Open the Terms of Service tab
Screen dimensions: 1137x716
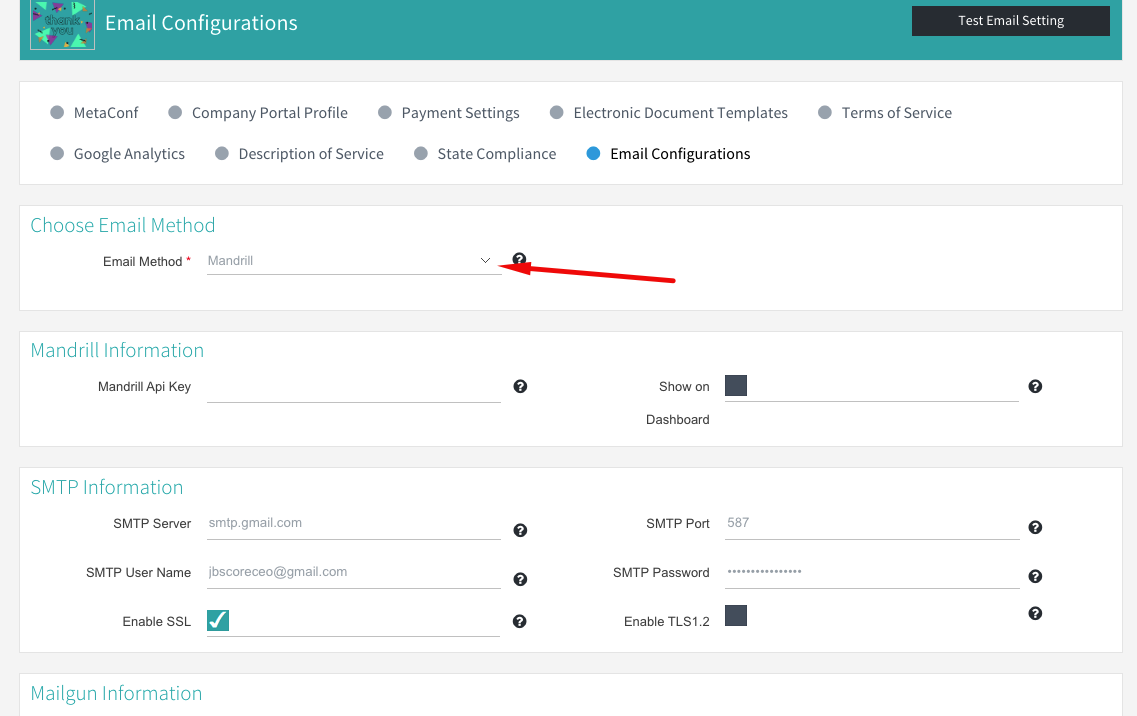coord(885,112)
